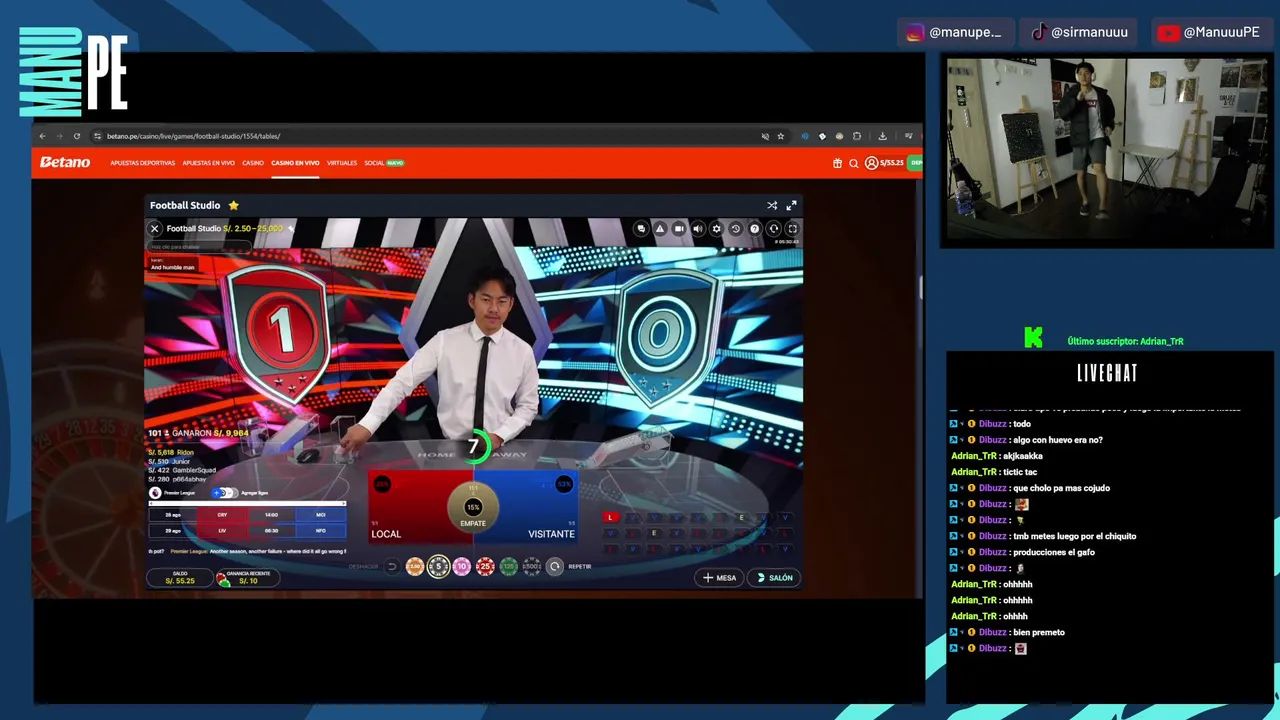Viewport: 1280px width, 720px height.
Task: Select the black 500 chip
Action: (532, 567)
